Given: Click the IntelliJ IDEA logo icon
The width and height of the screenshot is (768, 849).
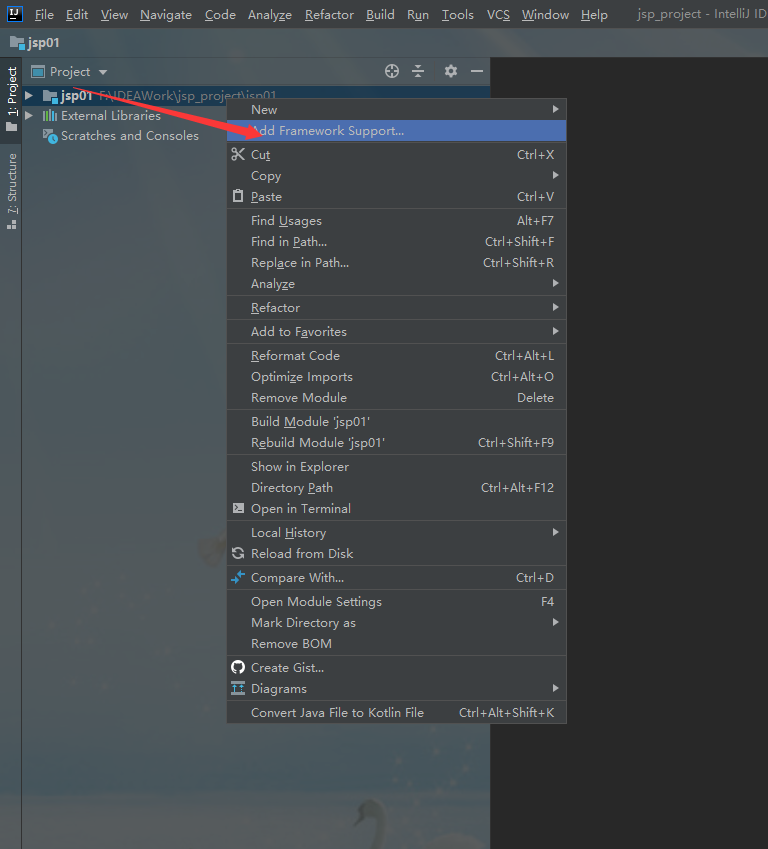Looking at the screenshot, I should point(15,14).
